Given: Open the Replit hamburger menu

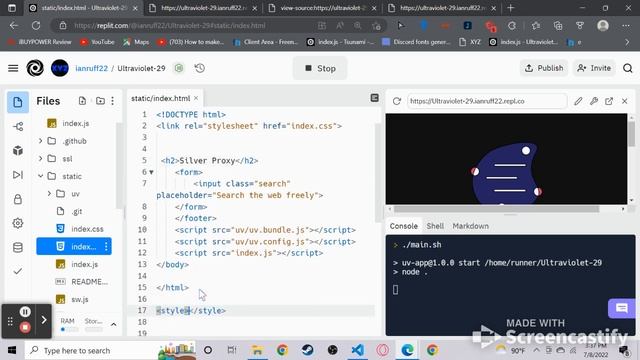Looking at the screenshot, I should 13,68.
